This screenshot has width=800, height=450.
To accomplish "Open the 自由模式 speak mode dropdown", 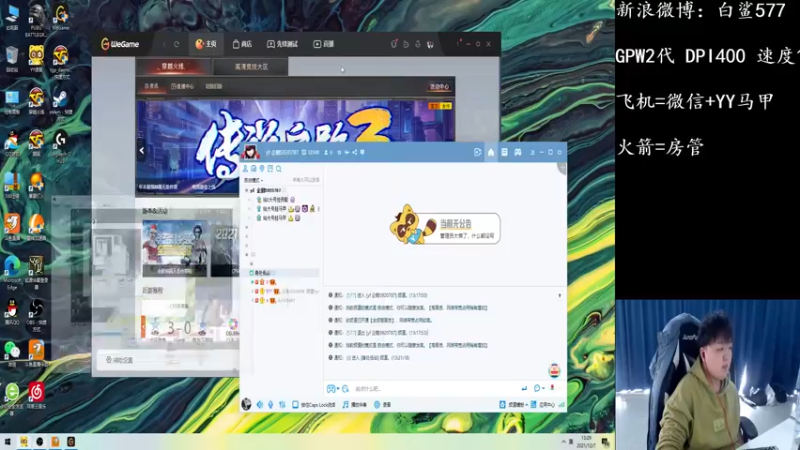I will tap(253, 180).
